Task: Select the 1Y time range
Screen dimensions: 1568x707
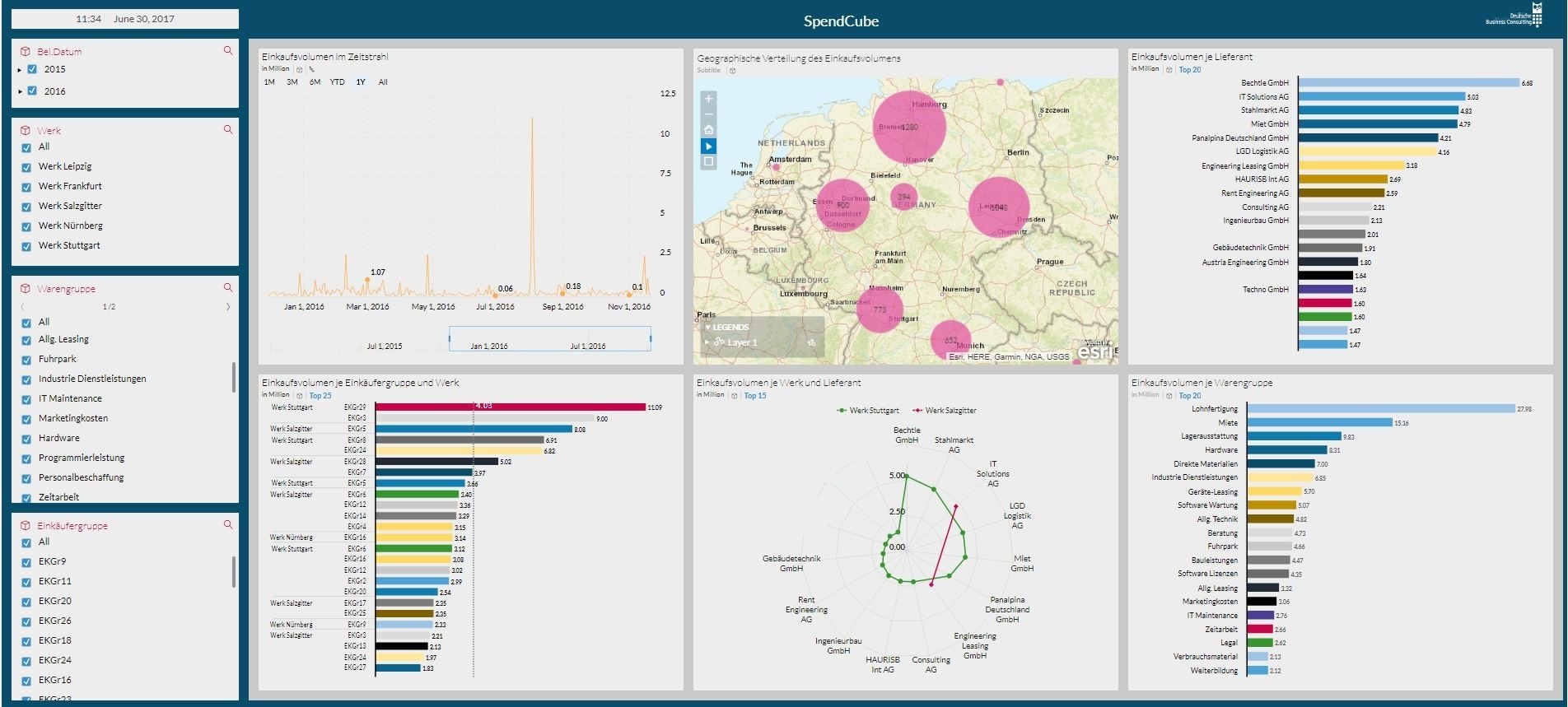Action: click(x=361, y=82)
